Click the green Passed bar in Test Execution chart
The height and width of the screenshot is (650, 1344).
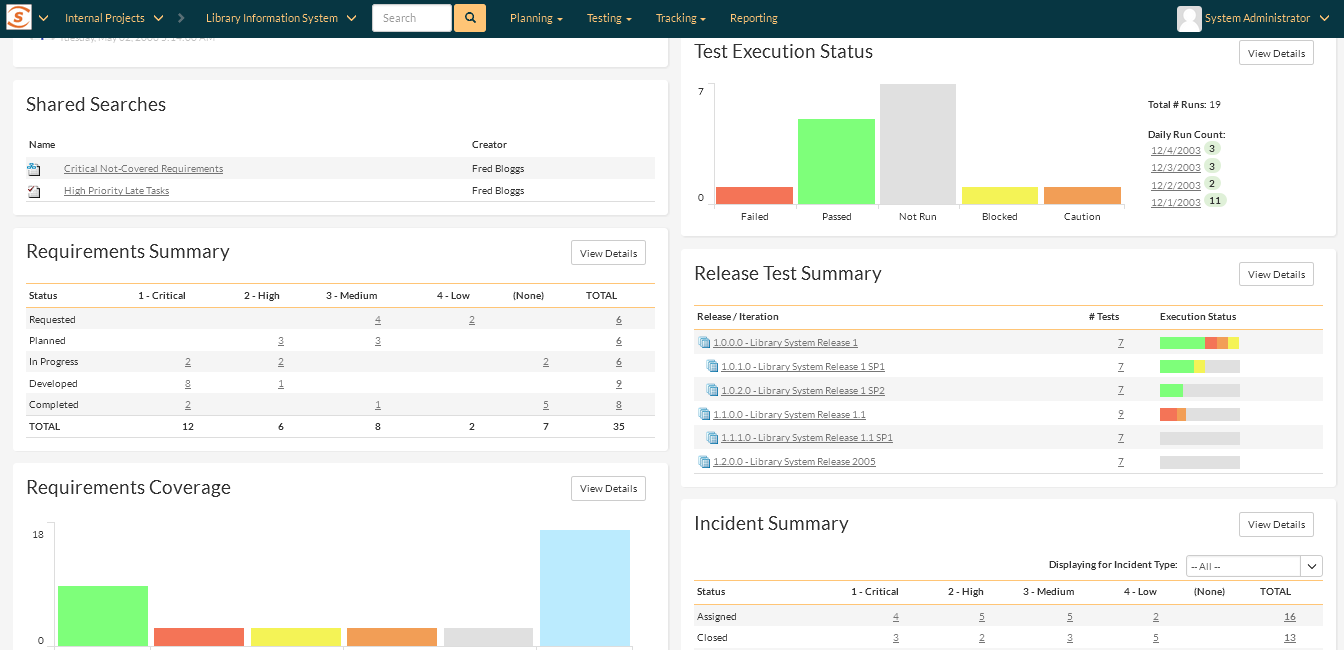click(x=836, y=161)
